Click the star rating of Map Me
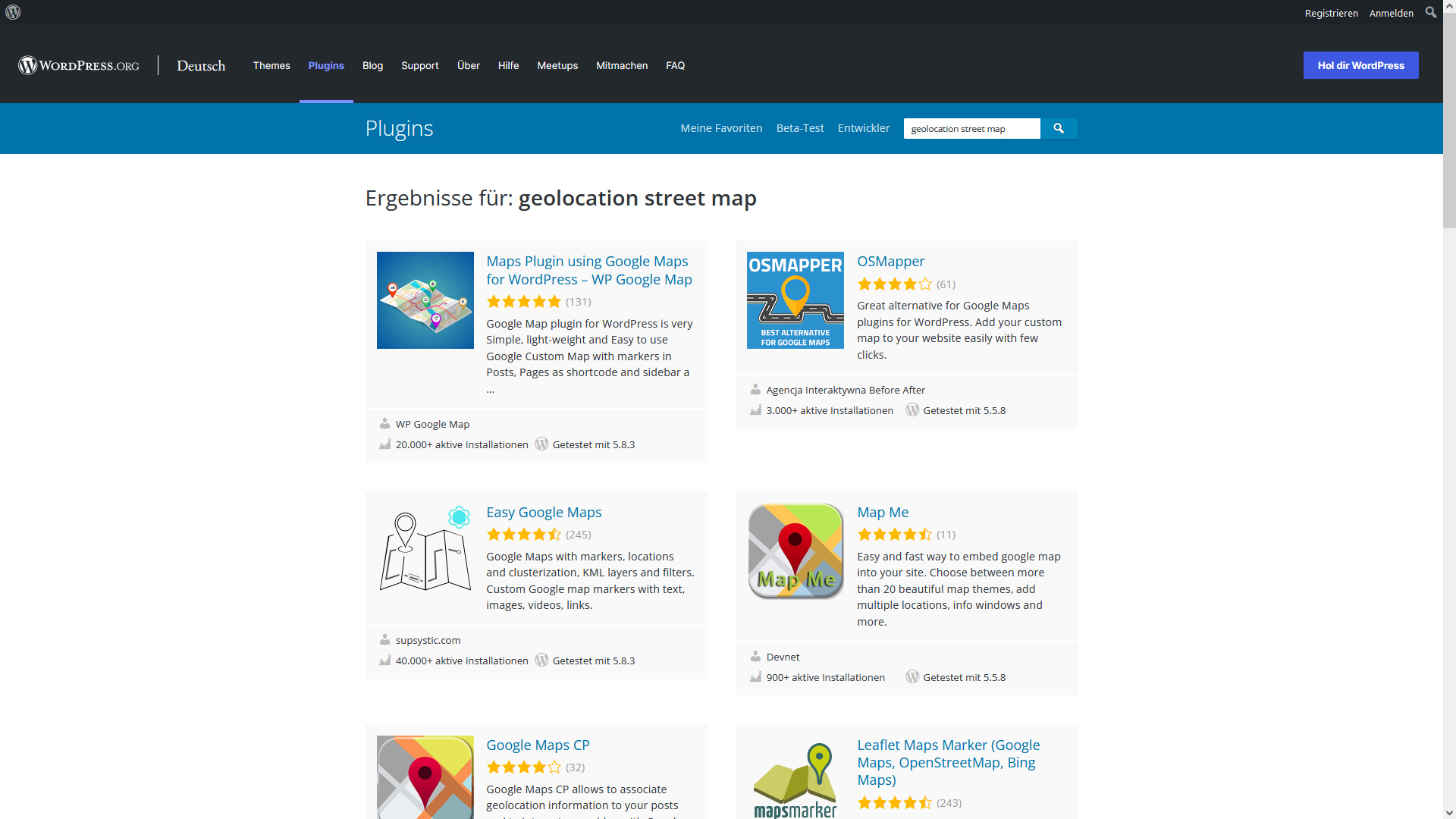 pyautogui.click(x=895, y=535)
